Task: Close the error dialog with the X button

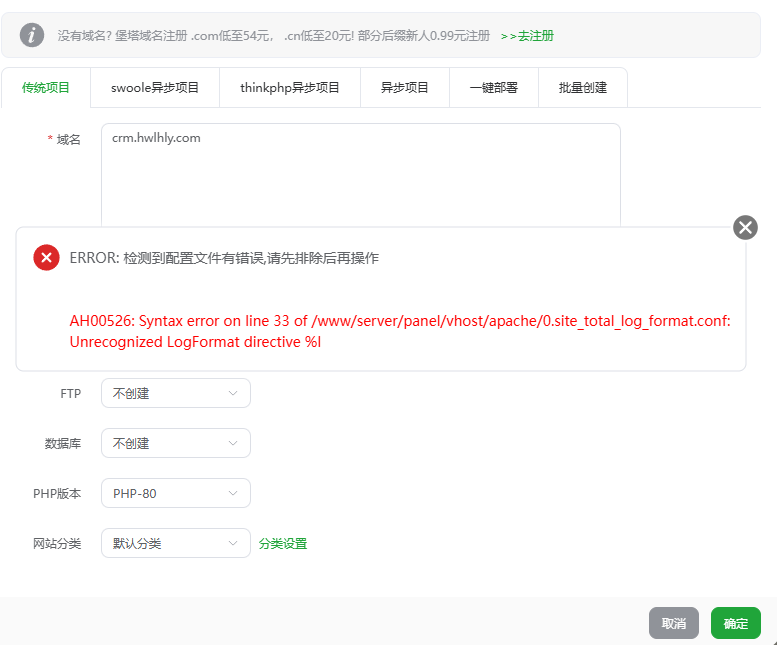Action: tap(745, 227)
